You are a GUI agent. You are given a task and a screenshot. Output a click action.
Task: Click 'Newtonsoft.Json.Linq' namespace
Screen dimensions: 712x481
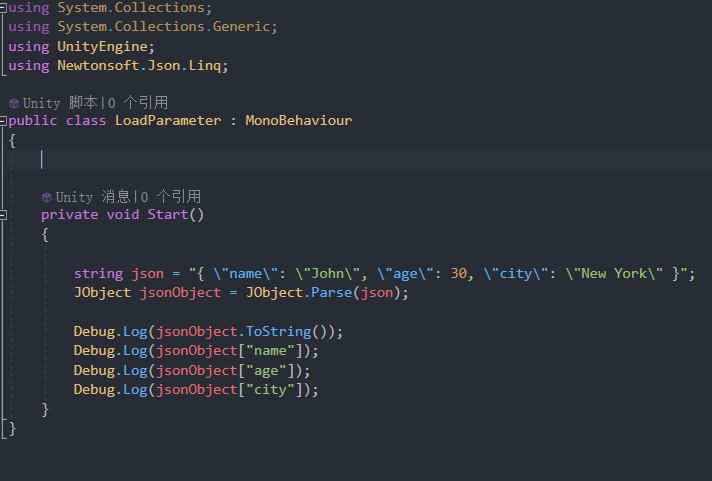pyautogui.click(x=139, y=66)
